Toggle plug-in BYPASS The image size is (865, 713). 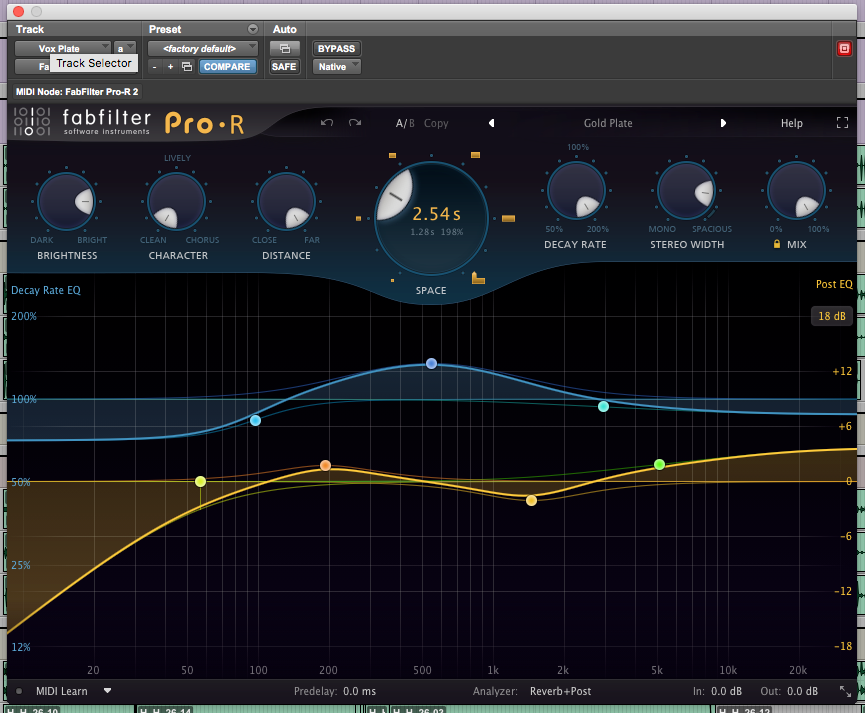[337, 49]
